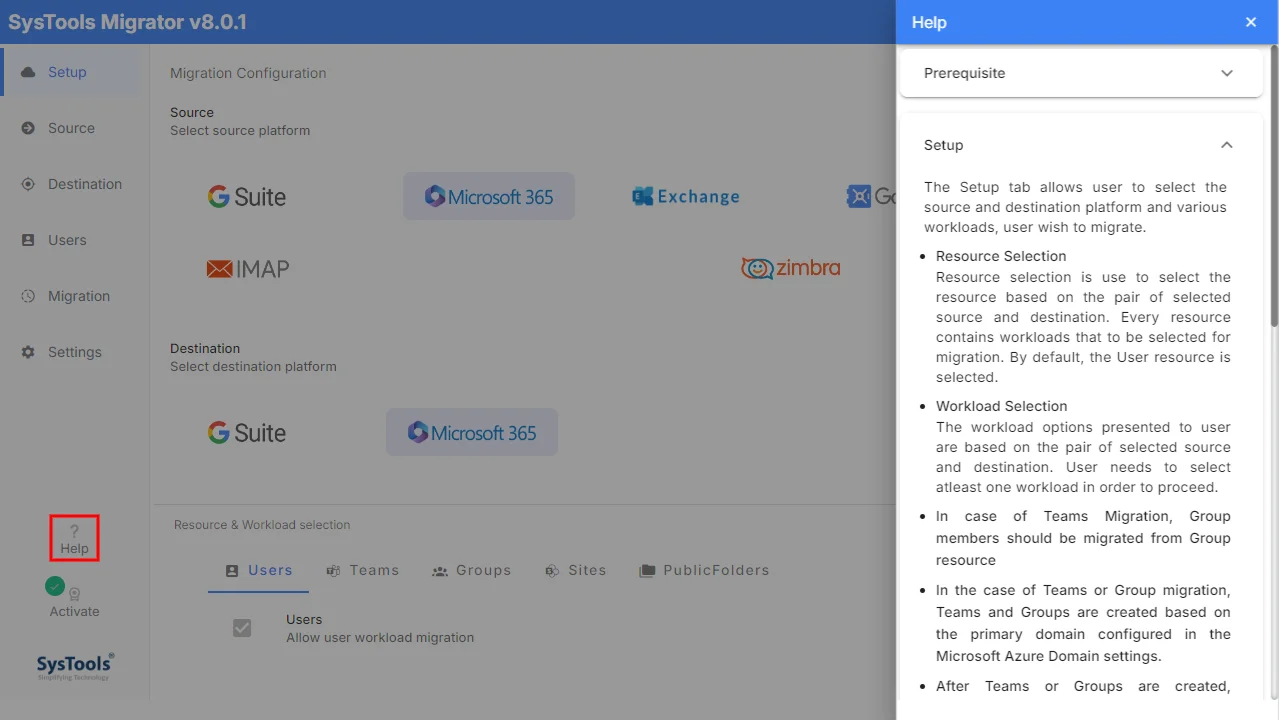Click the 'Select destination platform' text
The height and width of the screenshot is (720, 1279).
(x=253, y=367)
